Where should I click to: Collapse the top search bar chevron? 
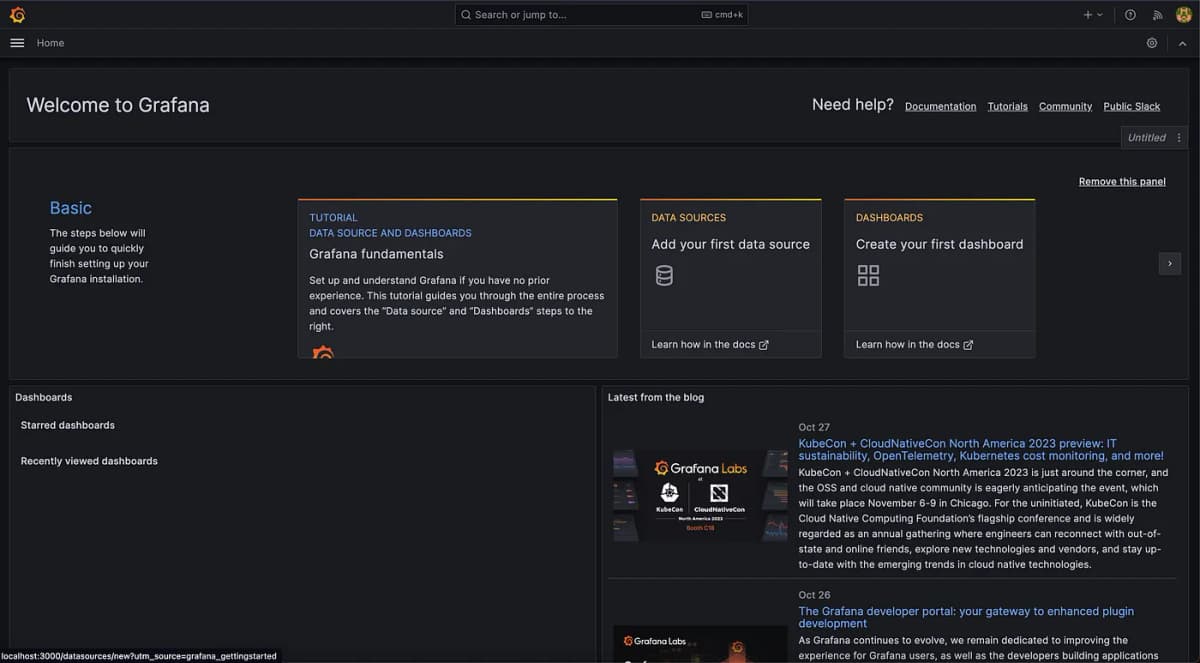1181,43
